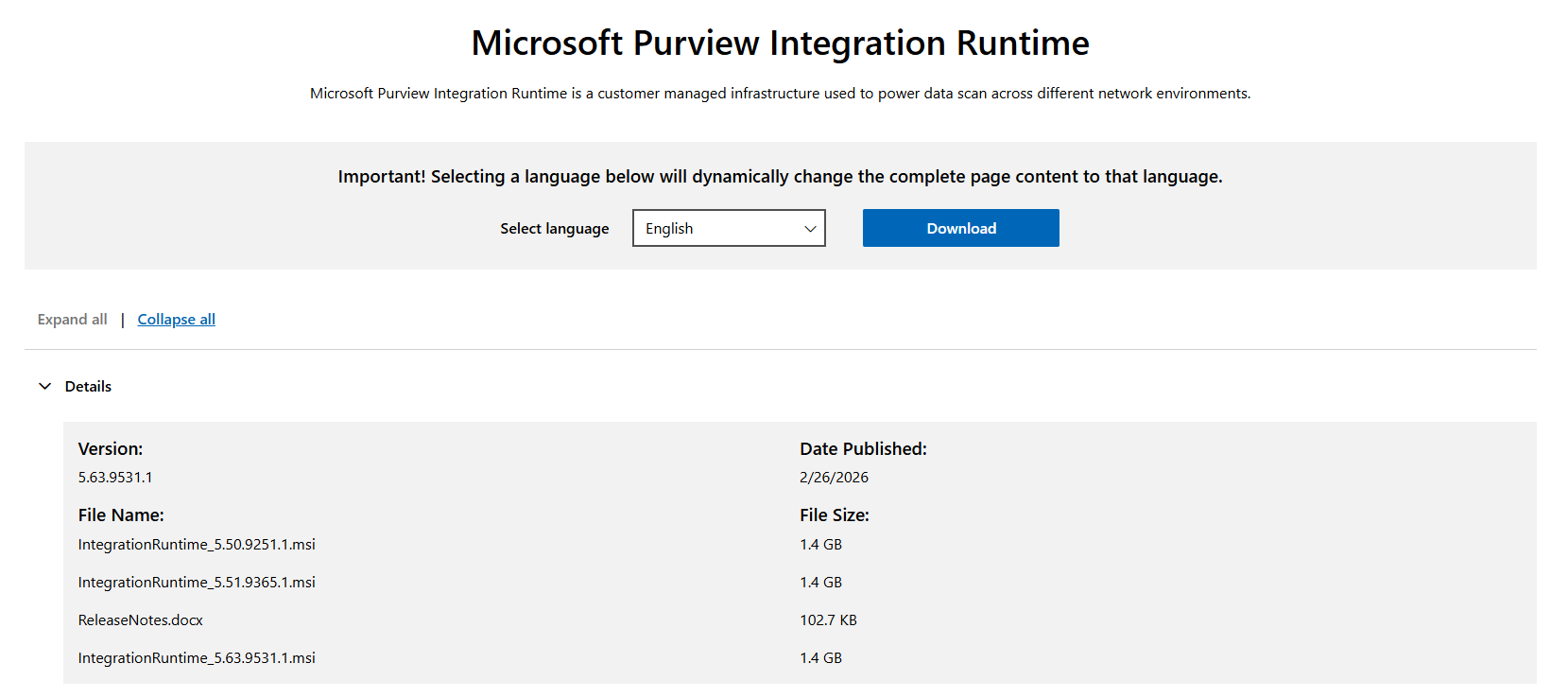Image resolution: width=1568 pixels, height=698 pixels.
Task: Click the Date Published: label
Action: point(863,449)
